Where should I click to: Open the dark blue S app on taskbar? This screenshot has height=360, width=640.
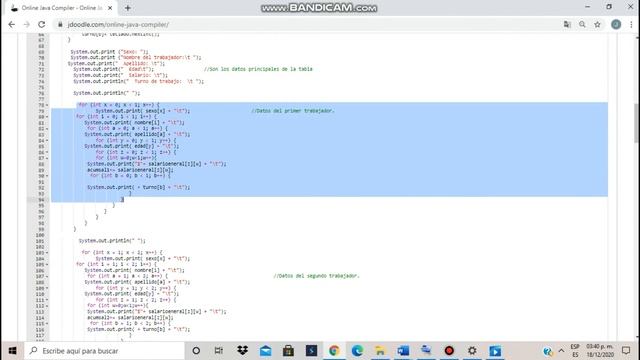[311, 351]
